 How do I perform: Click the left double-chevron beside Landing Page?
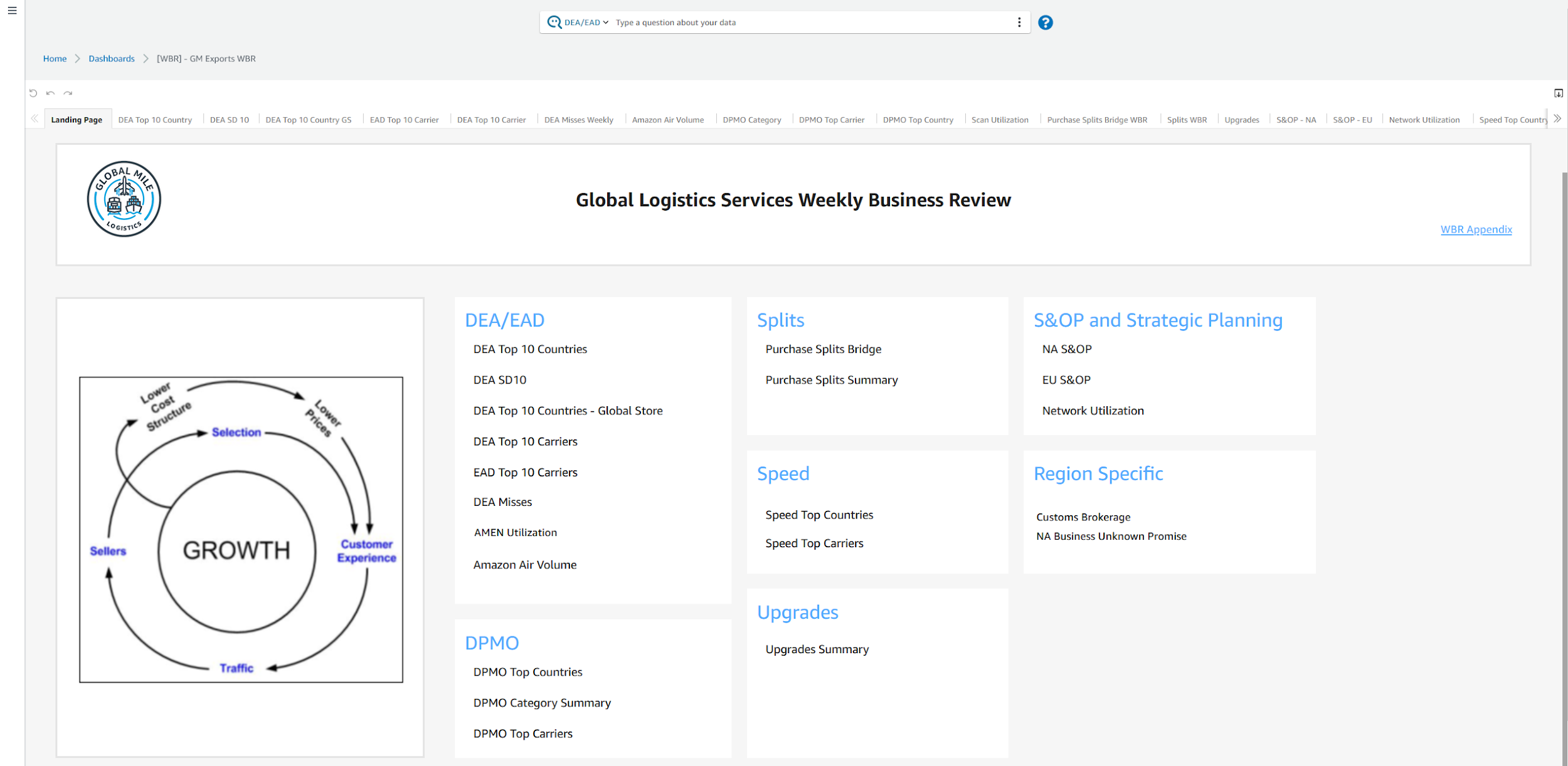pyautogui.click(x=34, y=118)
